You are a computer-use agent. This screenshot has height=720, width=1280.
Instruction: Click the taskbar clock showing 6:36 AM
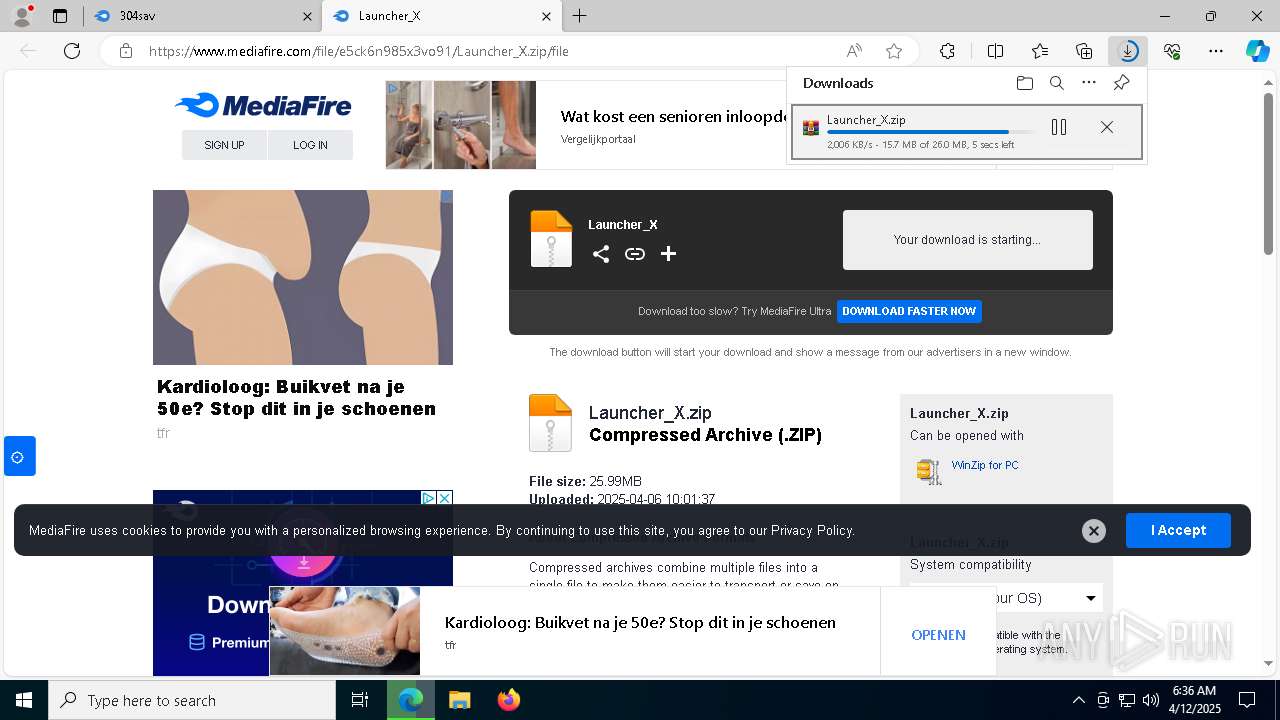pos(1194,700)
